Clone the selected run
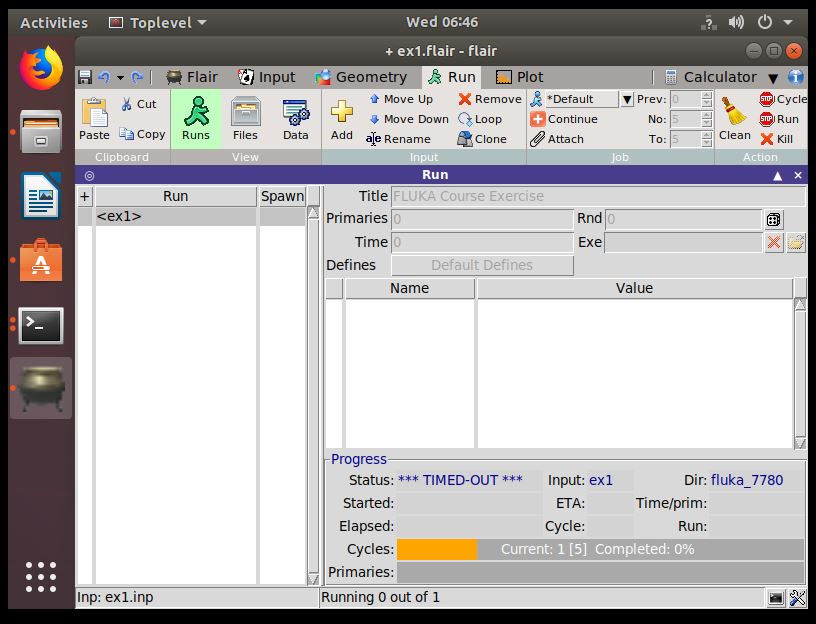 (x=482, y=139)
